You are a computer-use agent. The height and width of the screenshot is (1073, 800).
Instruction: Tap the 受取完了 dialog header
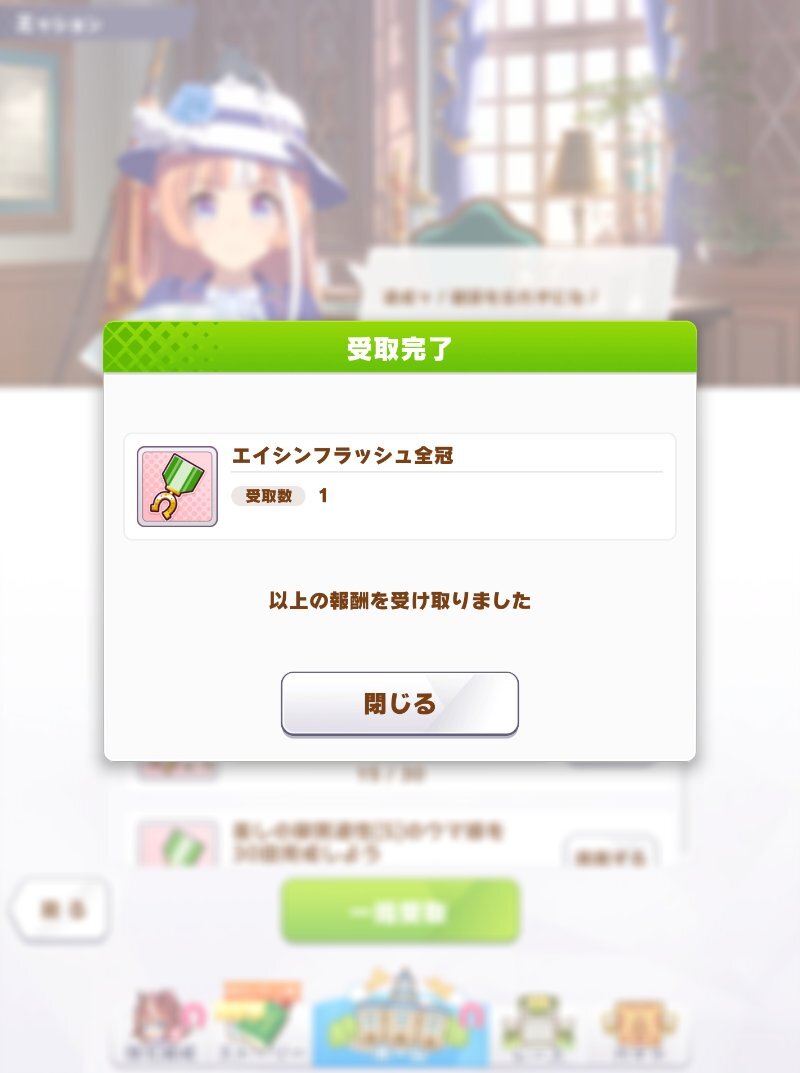(x=400, y=348)
